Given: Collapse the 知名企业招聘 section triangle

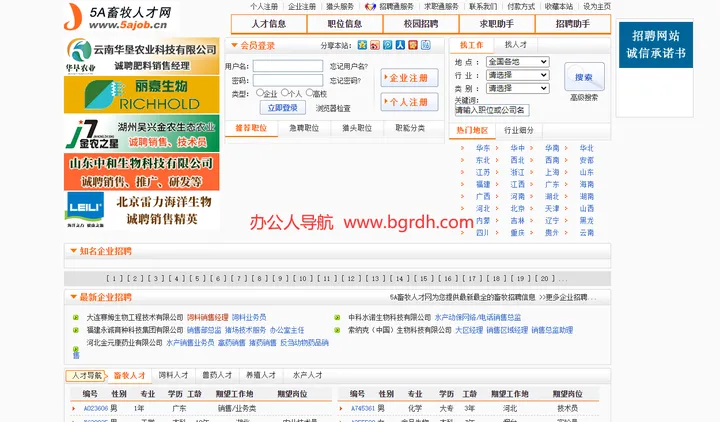Looking at the screenshot, I should coord(73,251).
